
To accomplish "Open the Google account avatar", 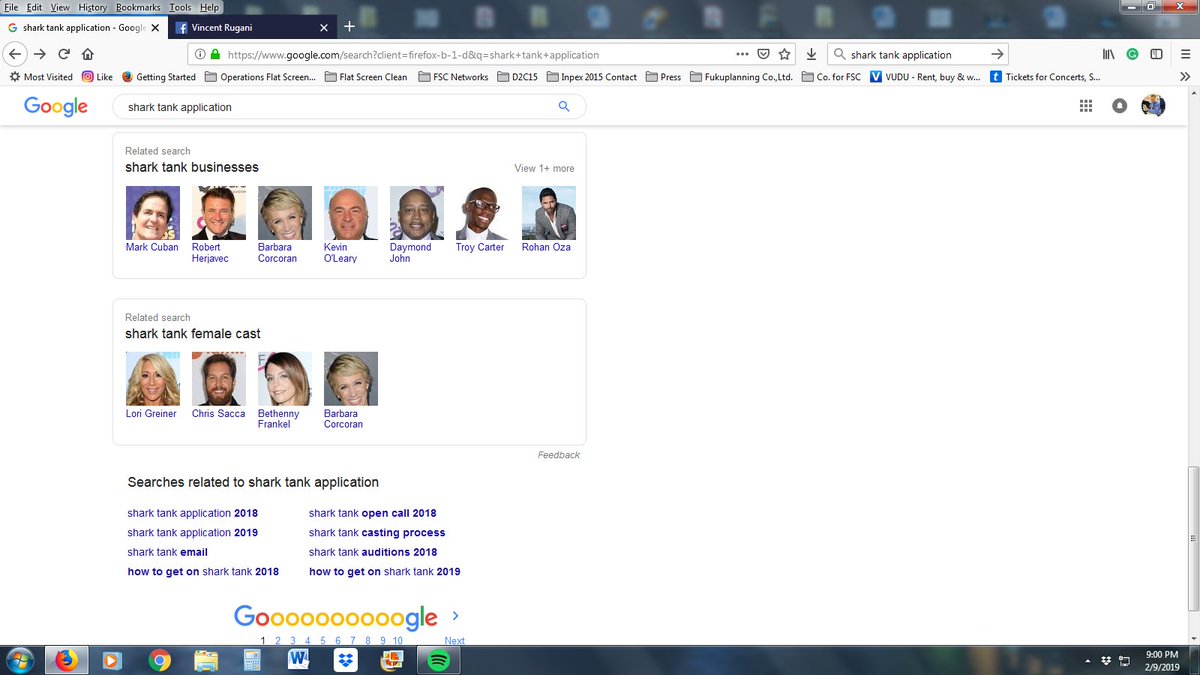I will click(x=1153, y=105).
